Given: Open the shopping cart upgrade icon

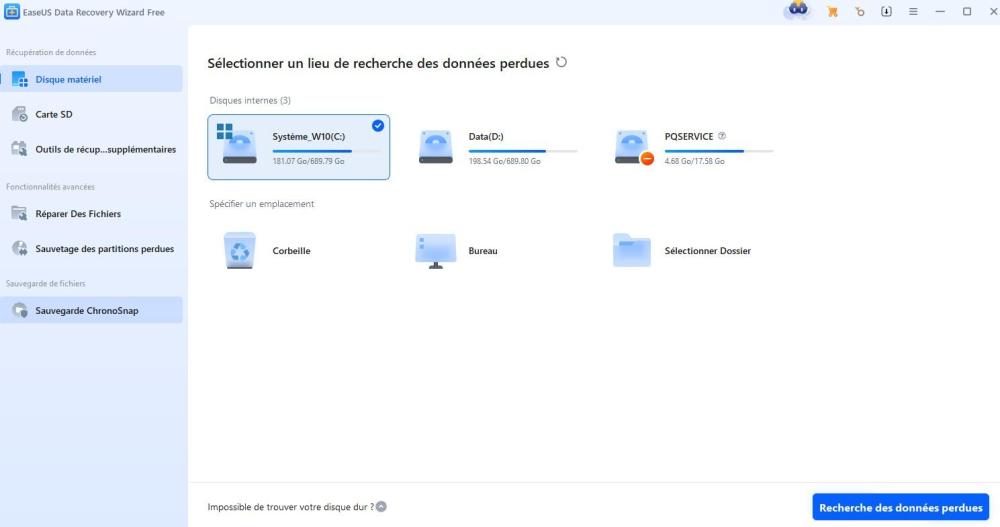Looking at the screenshot, I should coord(832,11).
